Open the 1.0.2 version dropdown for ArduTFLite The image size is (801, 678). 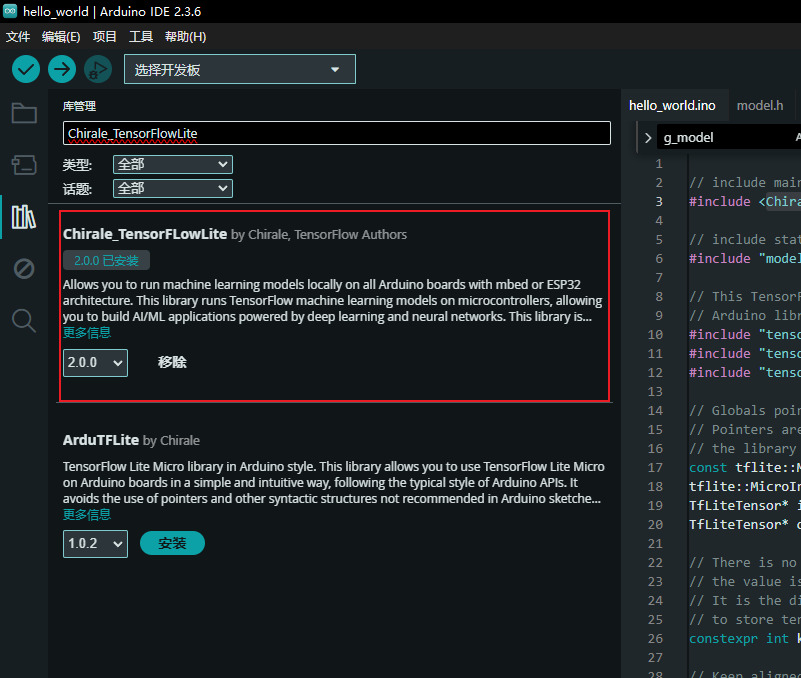(x=95, y=544)
